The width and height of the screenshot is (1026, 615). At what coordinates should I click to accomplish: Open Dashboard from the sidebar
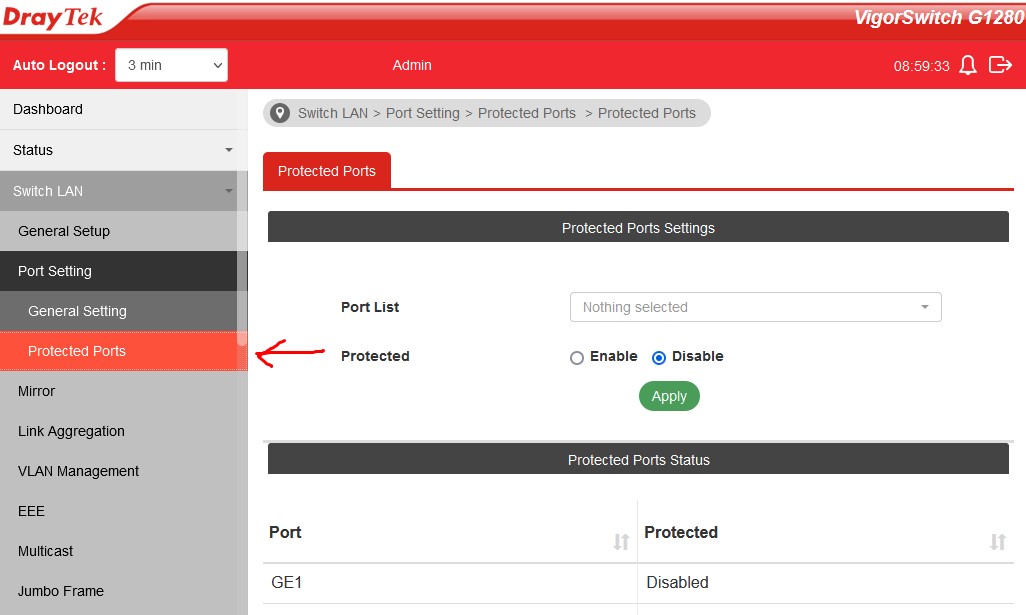tap(48, 109)
